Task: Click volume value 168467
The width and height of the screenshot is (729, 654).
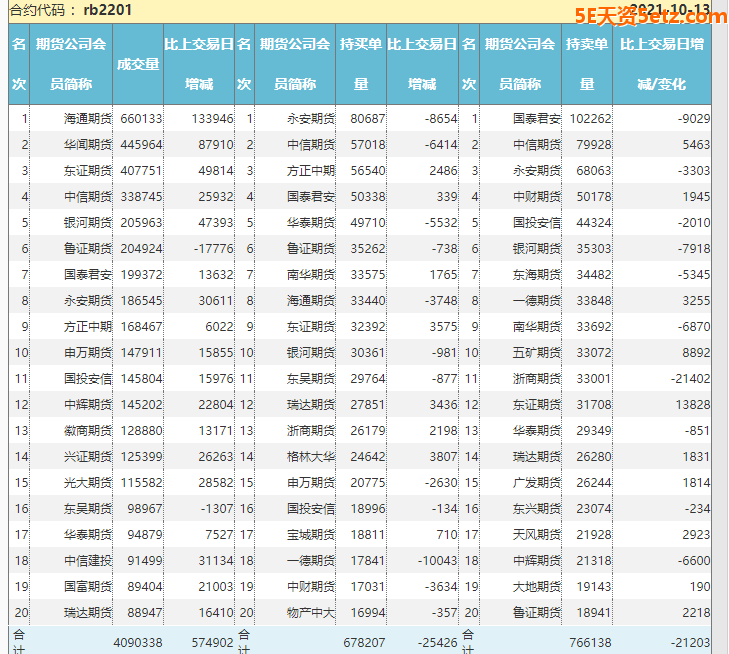Action: pos(141,327)
